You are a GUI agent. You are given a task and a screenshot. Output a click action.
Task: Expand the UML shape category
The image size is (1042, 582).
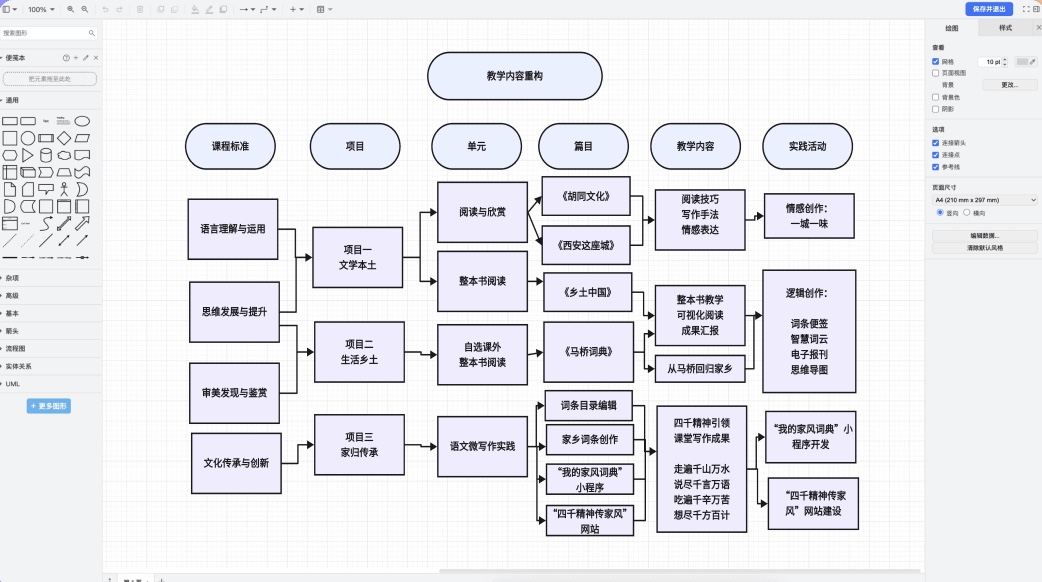coord(51,384)
